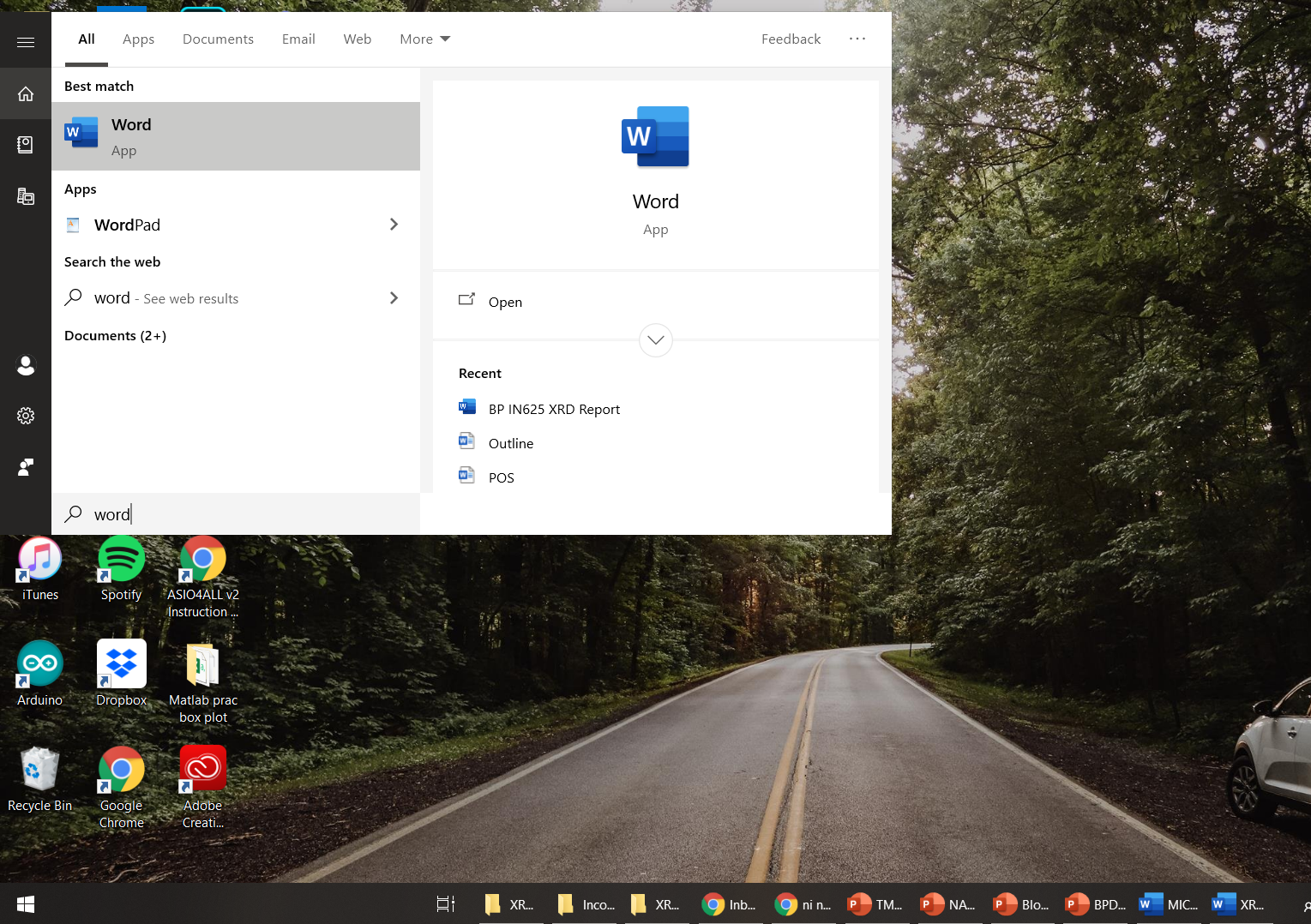Open the documents list icon in sidebar

click(26, 196)
